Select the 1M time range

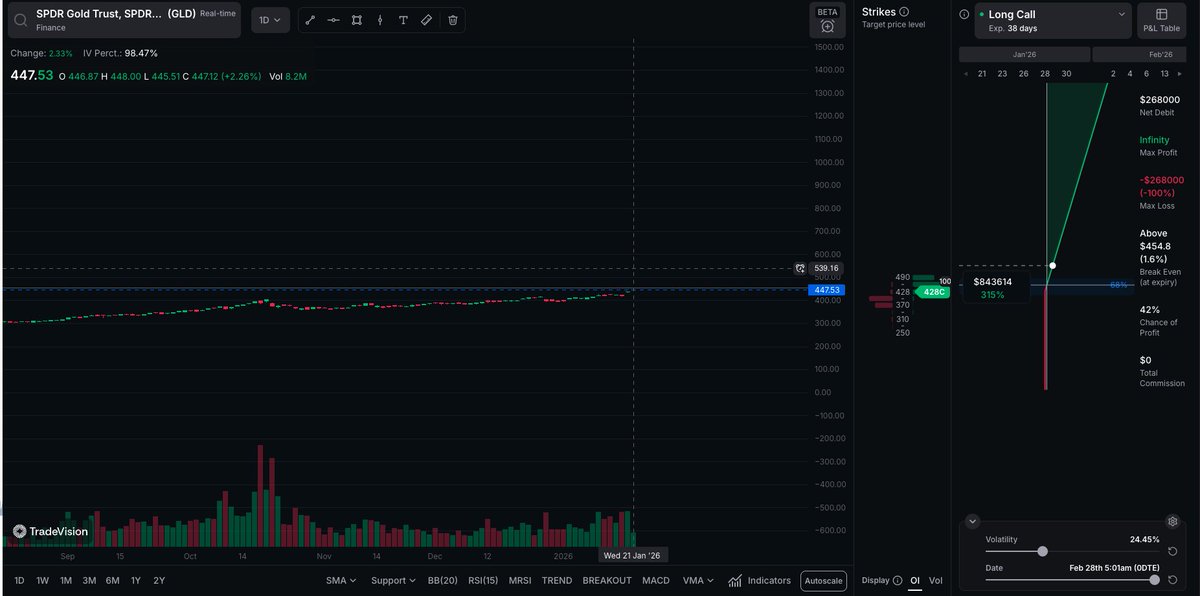coord(66,580)
